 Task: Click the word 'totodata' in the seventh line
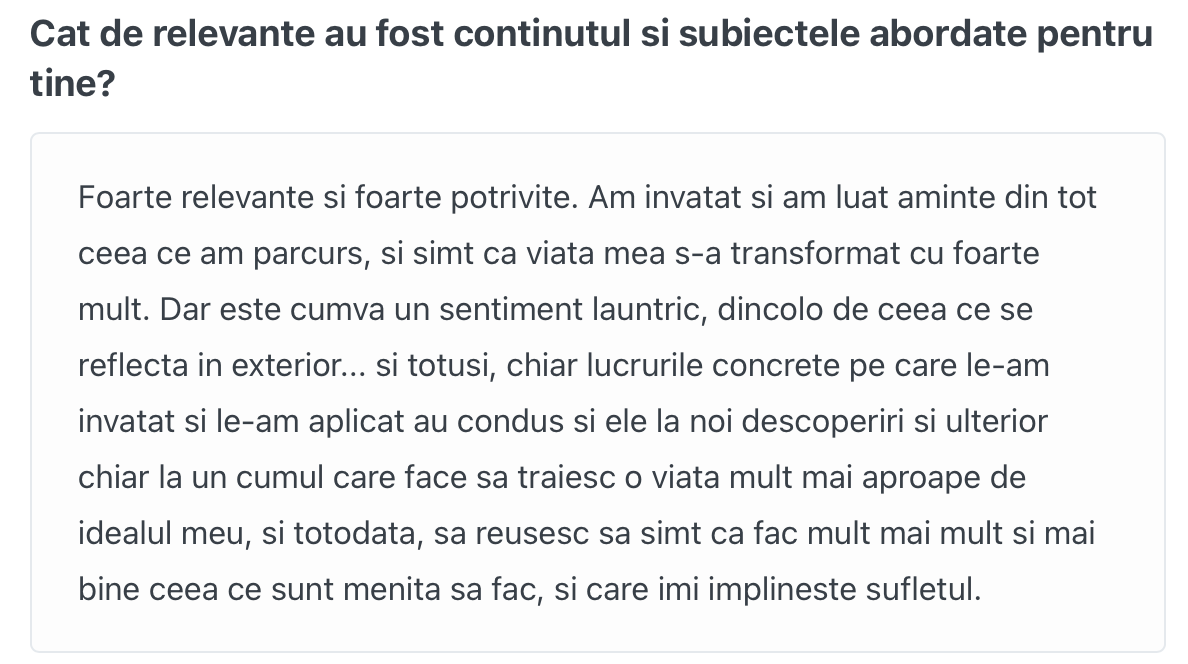click(x=356, y=534)
